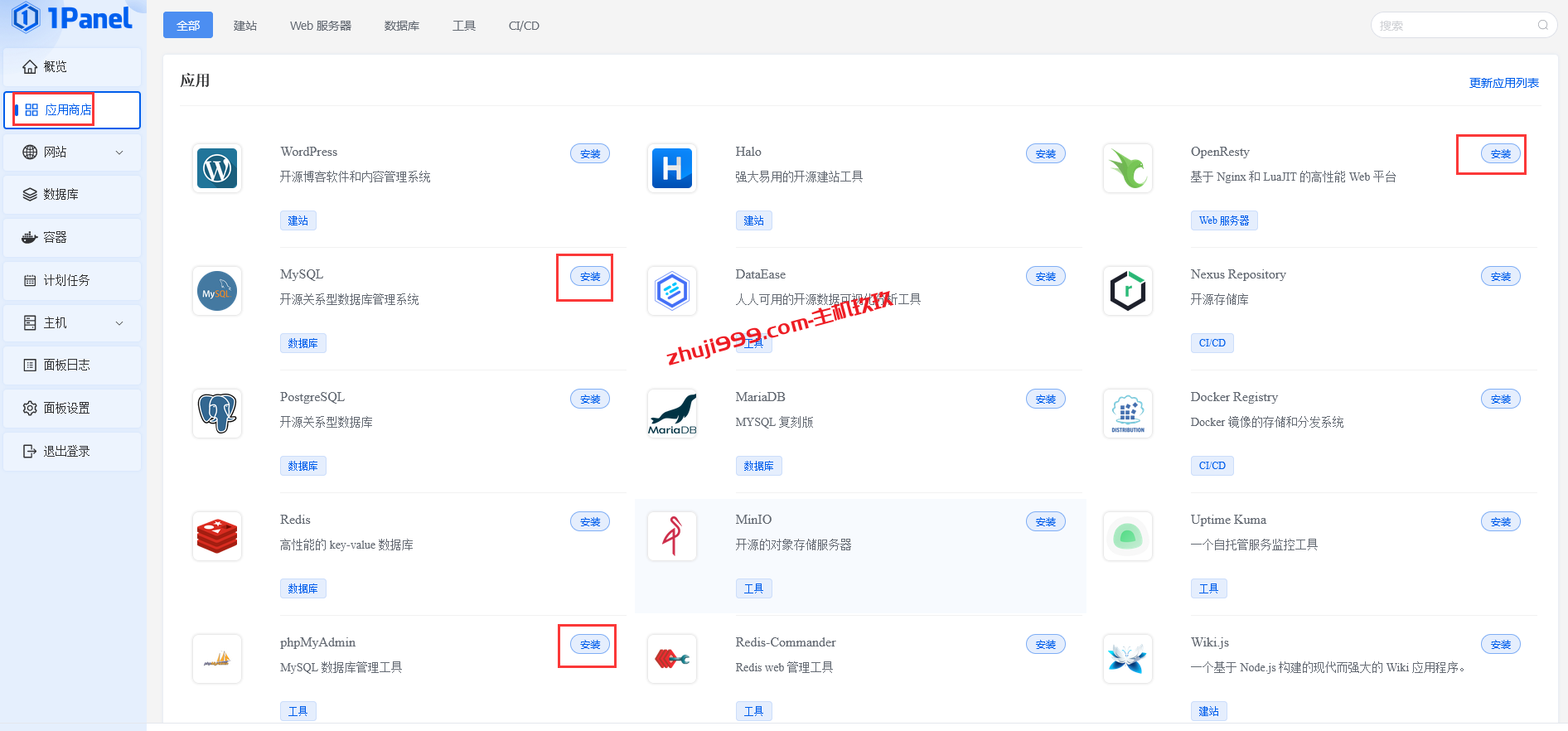The width and height of the screenshot is (1568, 731).
Task: Open the MariaDB seal icon
Action: pyautogui.click(x=672, y=414)
